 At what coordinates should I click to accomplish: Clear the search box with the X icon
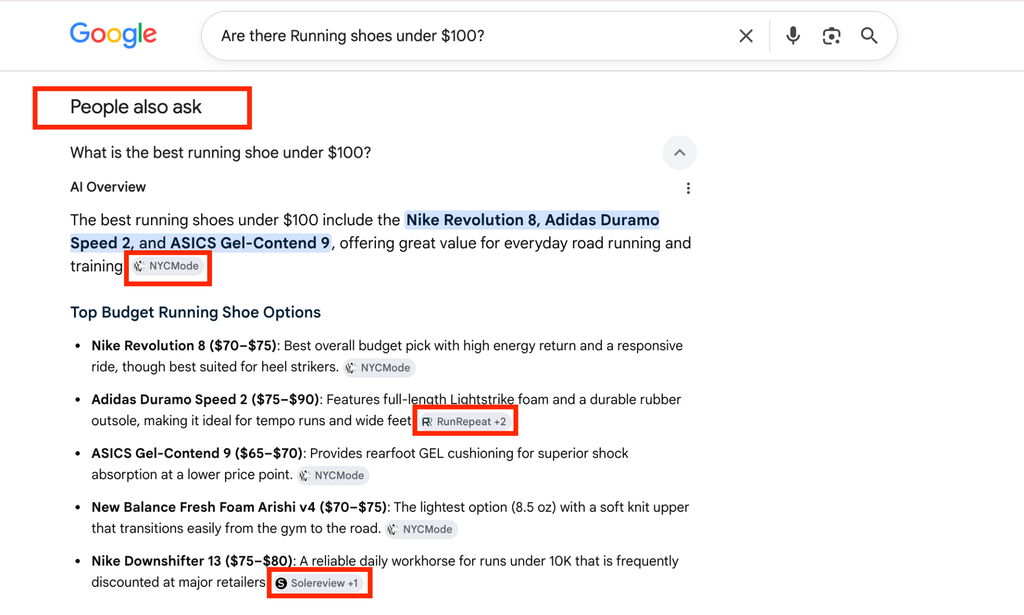click(746, 36)
